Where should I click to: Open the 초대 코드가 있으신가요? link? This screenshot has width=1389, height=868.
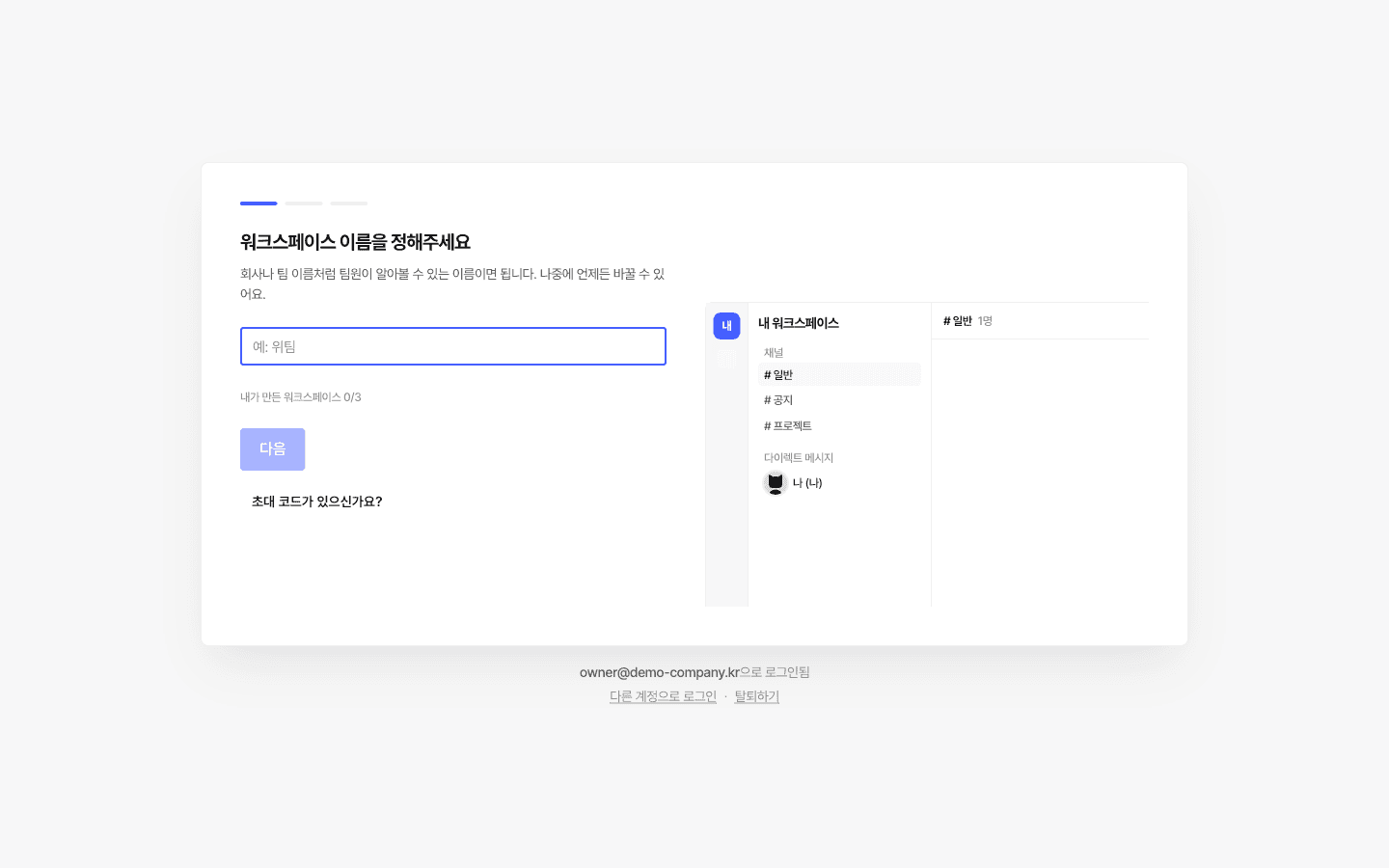[x=316, y=502]
